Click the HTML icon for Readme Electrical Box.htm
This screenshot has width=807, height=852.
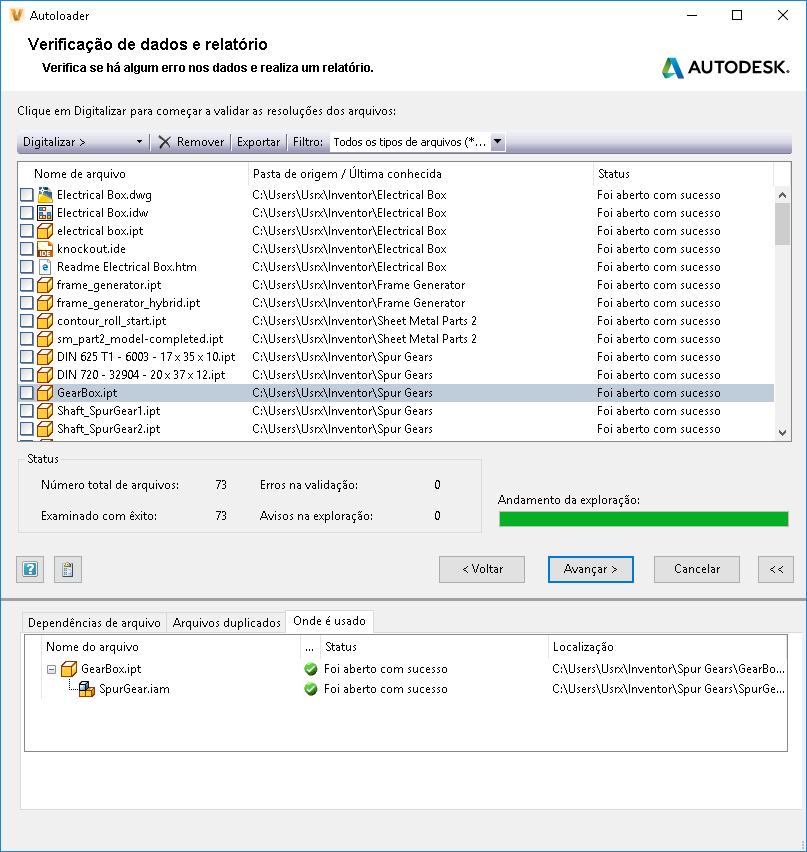45,266
